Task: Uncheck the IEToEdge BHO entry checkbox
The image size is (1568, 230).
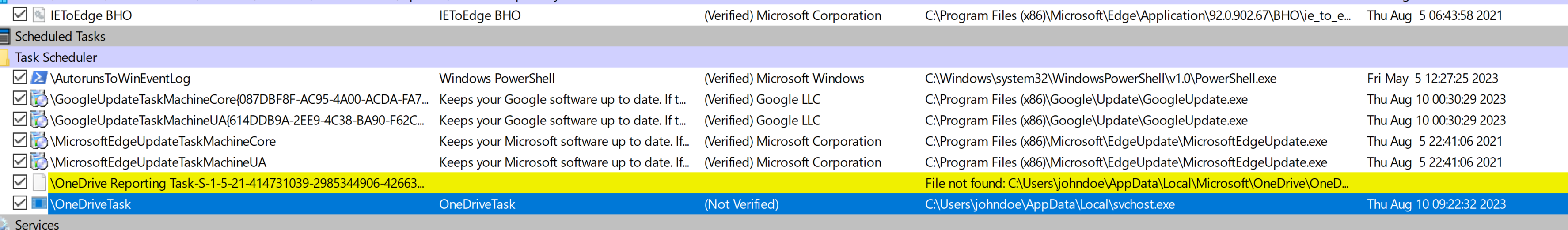Action: coord(19,14)
